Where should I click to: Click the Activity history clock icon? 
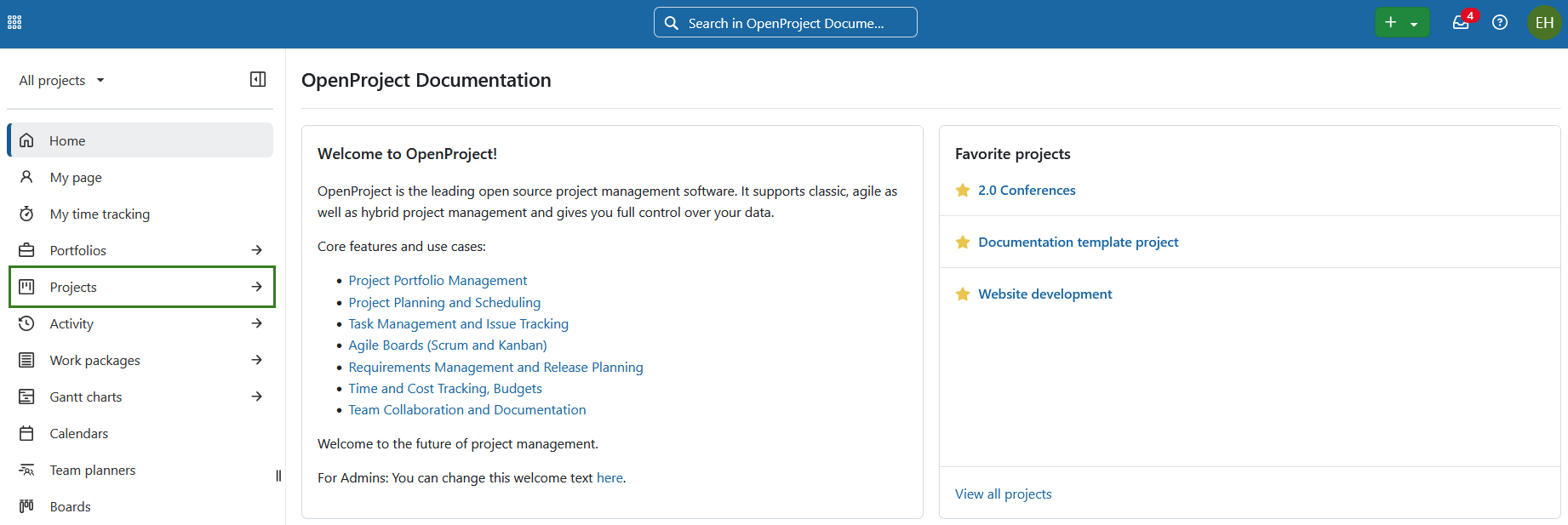tap(26, 323)
